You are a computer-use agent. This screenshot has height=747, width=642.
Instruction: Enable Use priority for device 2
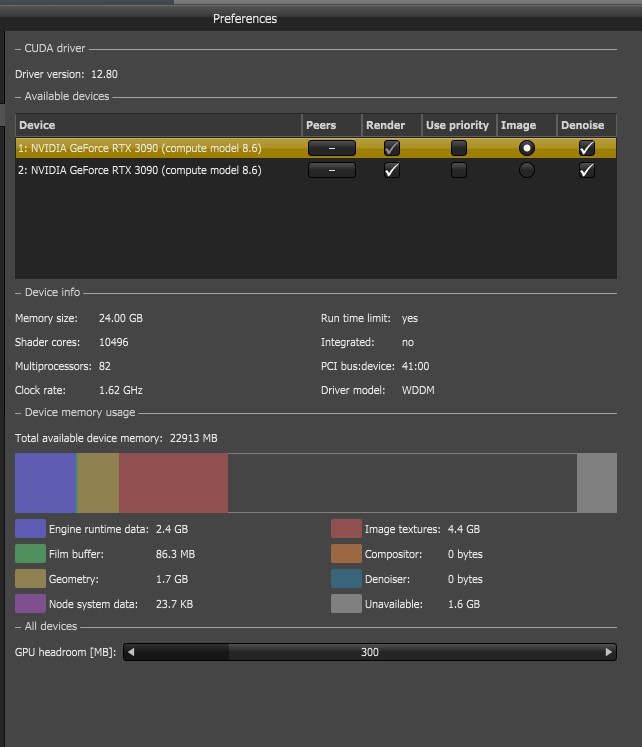(459, 170)
